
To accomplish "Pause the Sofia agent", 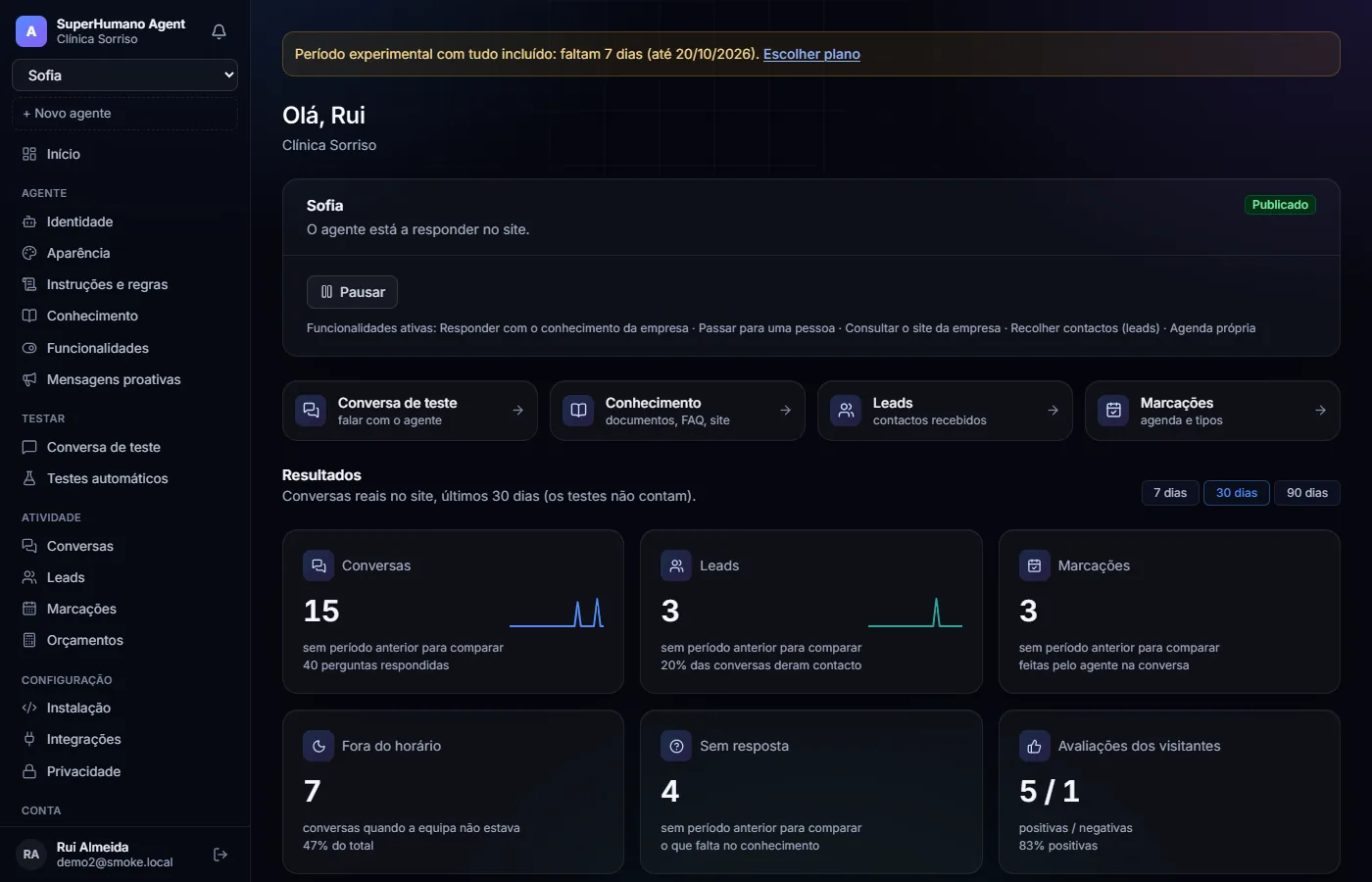I will [x=352, y=292].
